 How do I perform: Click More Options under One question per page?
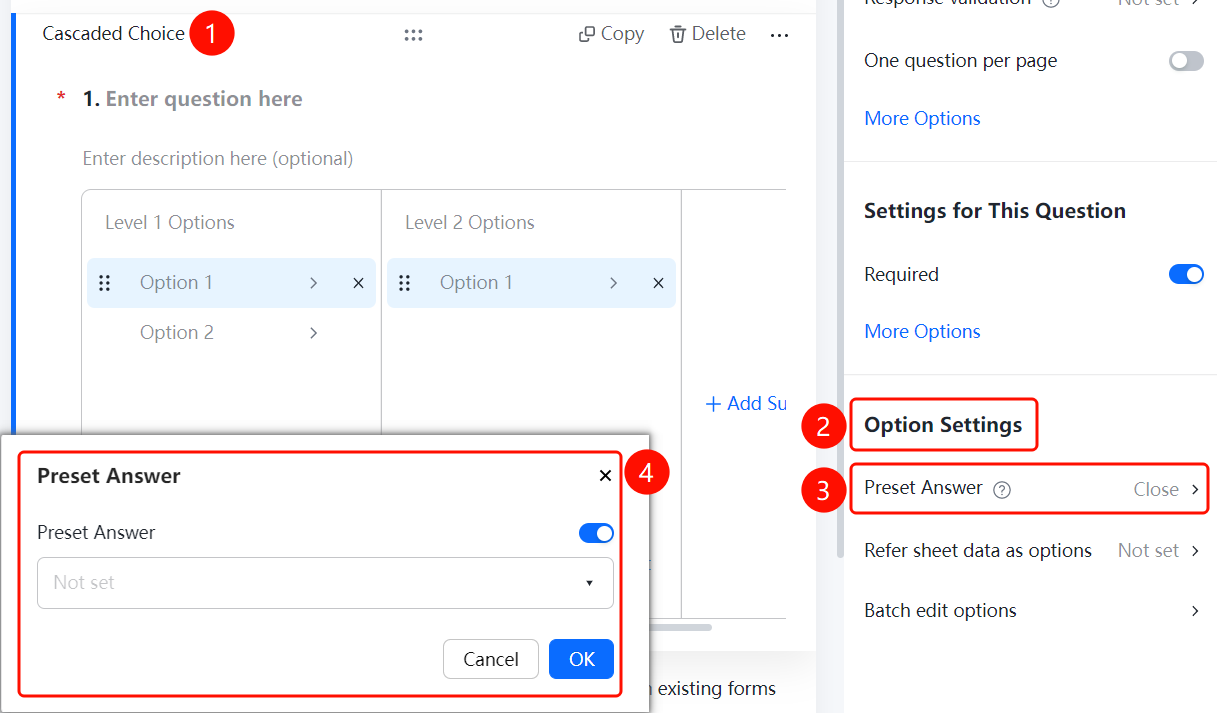click(922, 118)
